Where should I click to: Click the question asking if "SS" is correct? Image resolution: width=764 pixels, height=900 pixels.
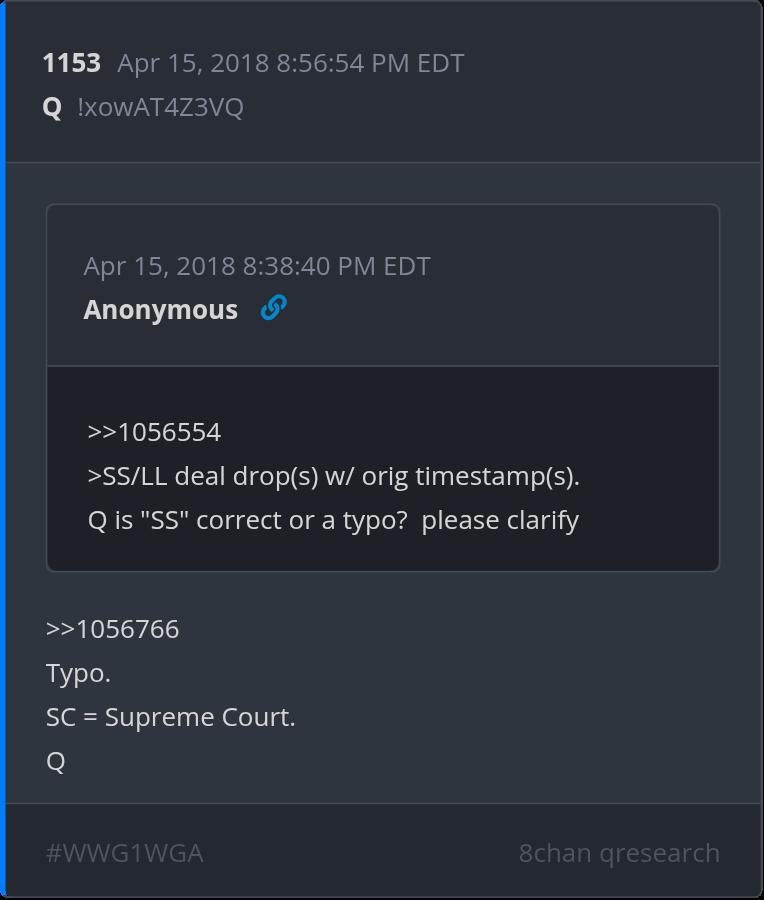333,520
